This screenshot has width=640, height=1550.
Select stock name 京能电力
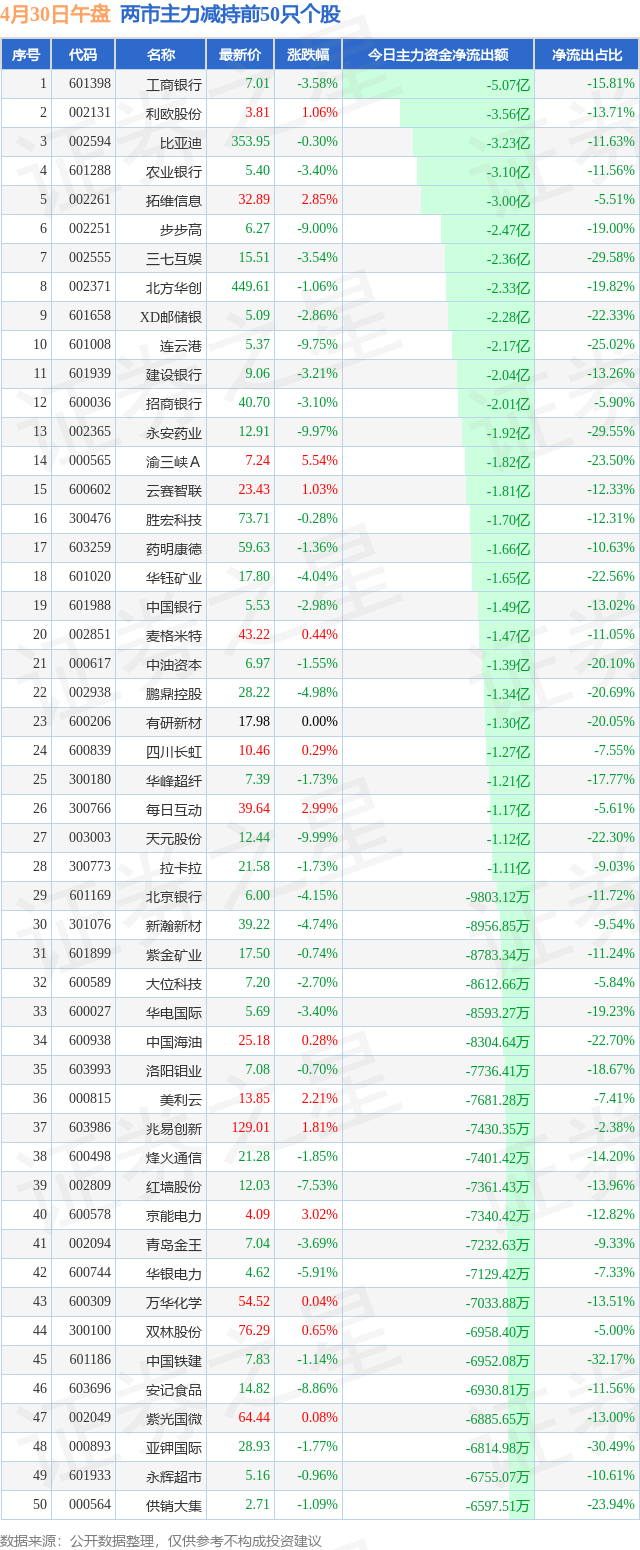174,1215
